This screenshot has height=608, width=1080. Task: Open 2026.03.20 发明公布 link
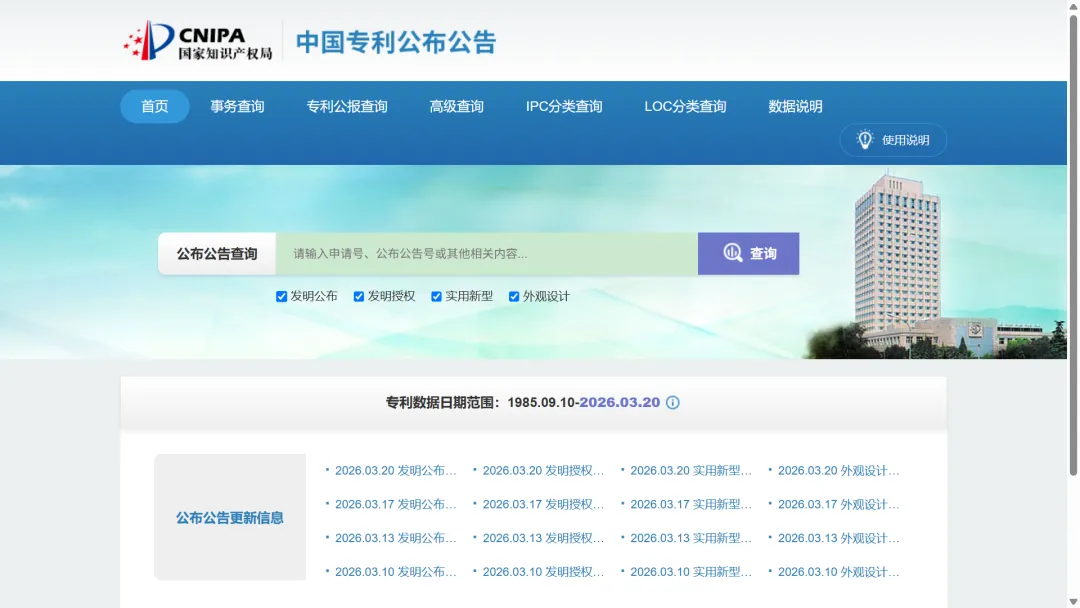pyautogui.click(x=395, y=470)
